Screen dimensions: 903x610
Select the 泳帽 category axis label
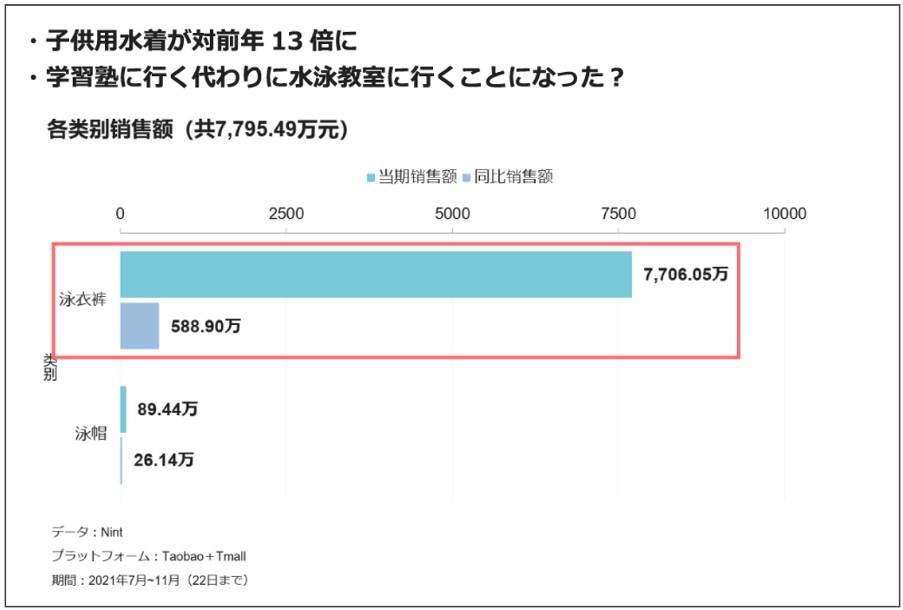[x=89, y=434]
